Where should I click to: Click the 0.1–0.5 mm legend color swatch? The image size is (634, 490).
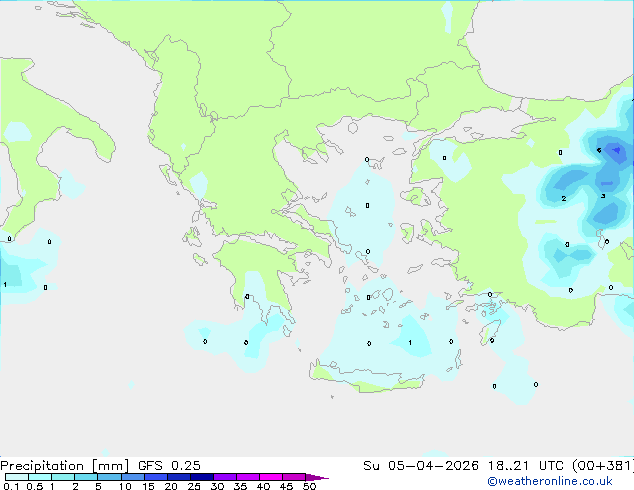point(17,477)
